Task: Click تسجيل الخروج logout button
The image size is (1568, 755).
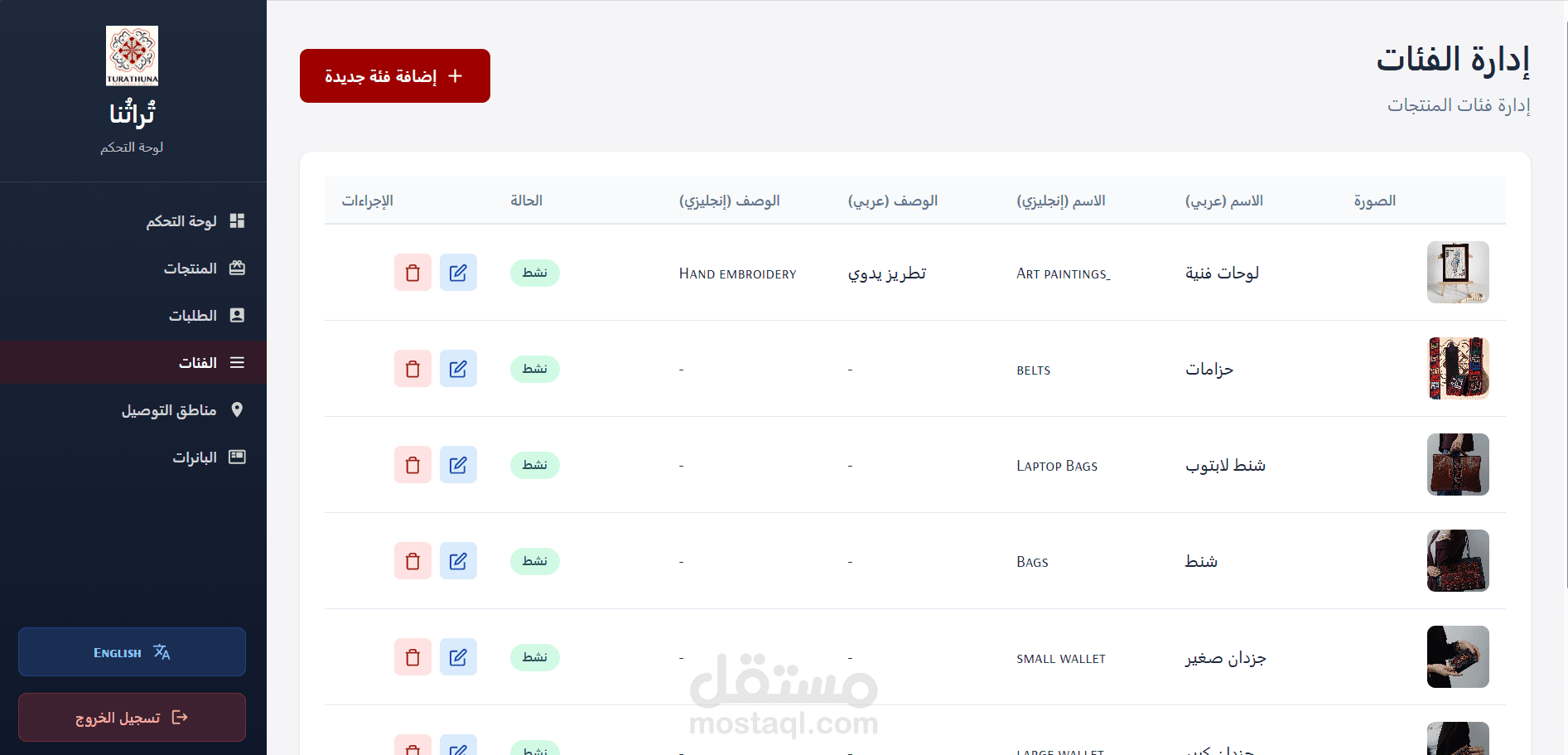Action: (x=132, y=717)
